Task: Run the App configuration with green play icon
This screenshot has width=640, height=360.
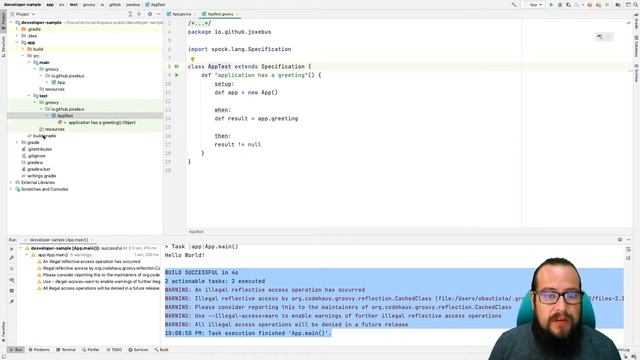Action: [551, 5]
